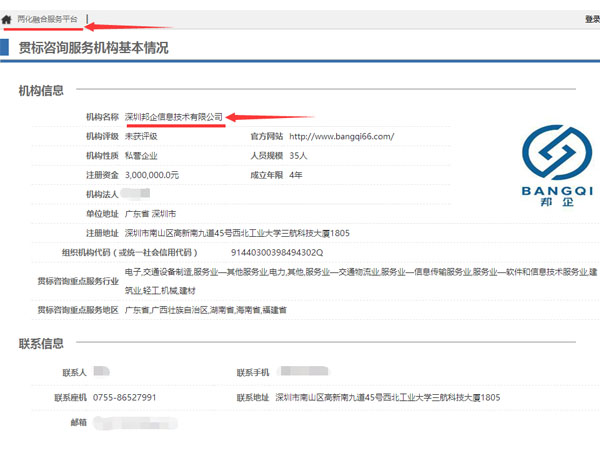Image resolution: width=600 pixels, height=450 pixels.
Task: Click the 私营企业 organization type value
Action: (141, 156)
